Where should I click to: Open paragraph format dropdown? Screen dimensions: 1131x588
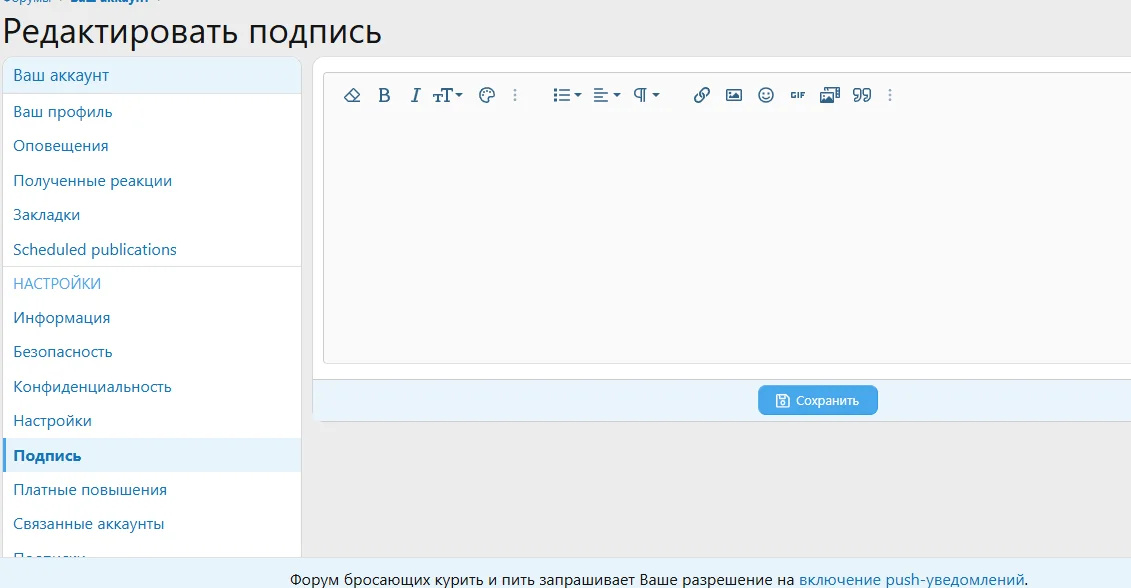646,95
